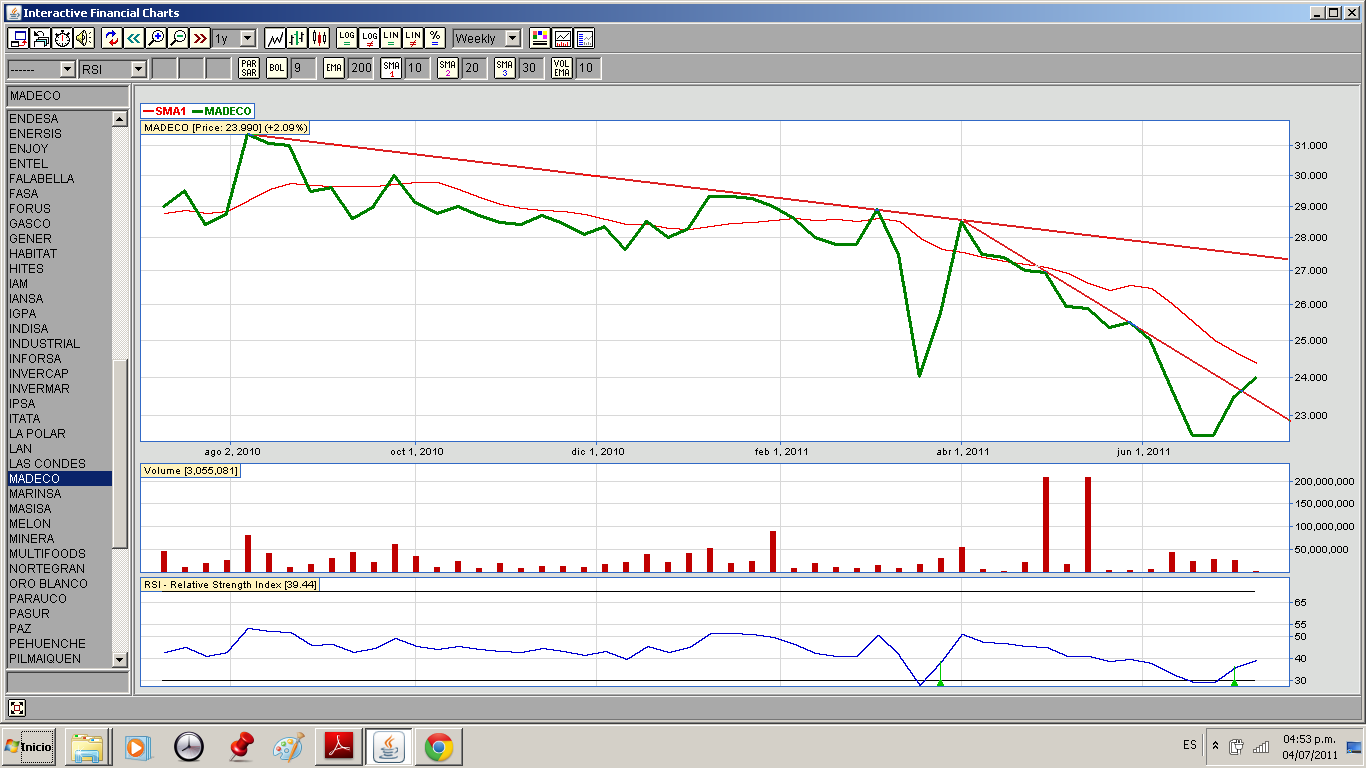This screenshot has width=1366, height=768.
Task: Click the EMA period field showing 200
Action: tap(361, 68)
